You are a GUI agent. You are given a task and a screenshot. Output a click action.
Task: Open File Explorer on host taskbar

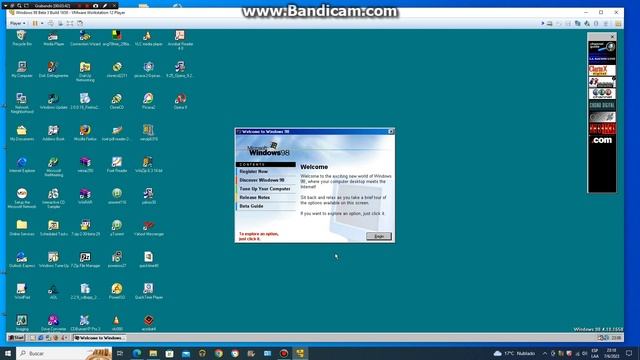pos(153,353)
